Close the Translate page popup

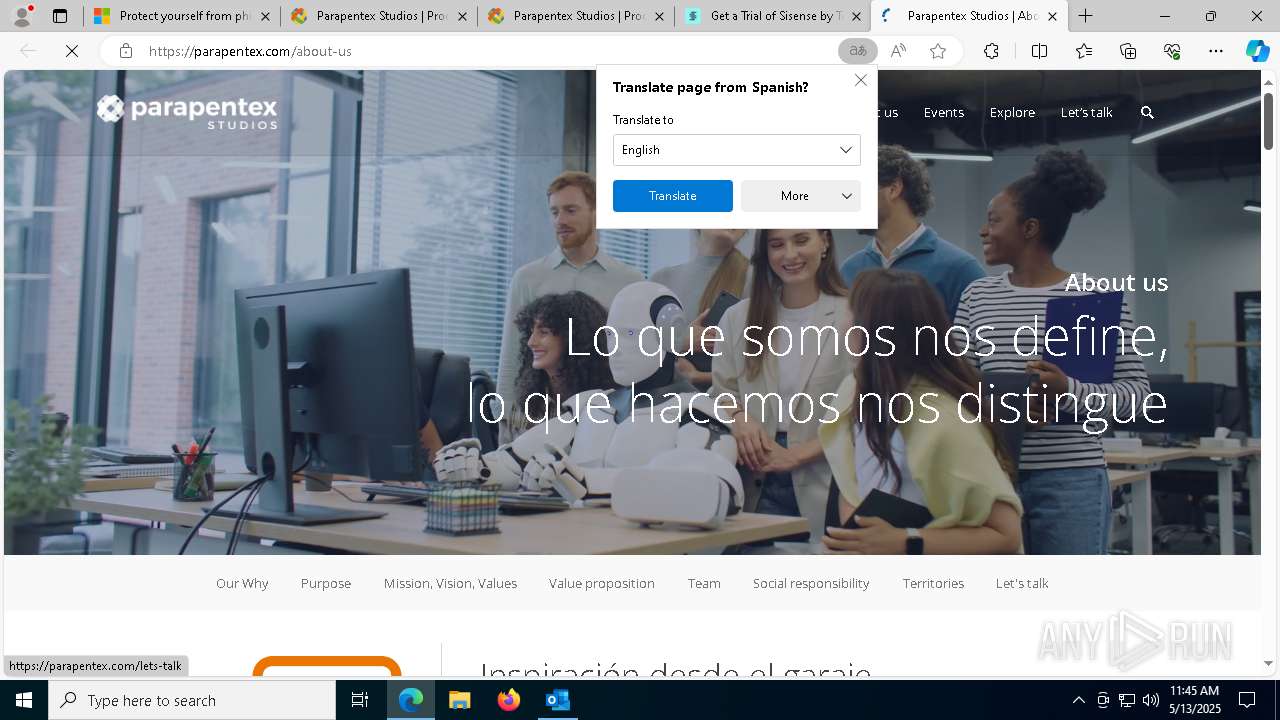pyautogui.click(x=860, y=80)
